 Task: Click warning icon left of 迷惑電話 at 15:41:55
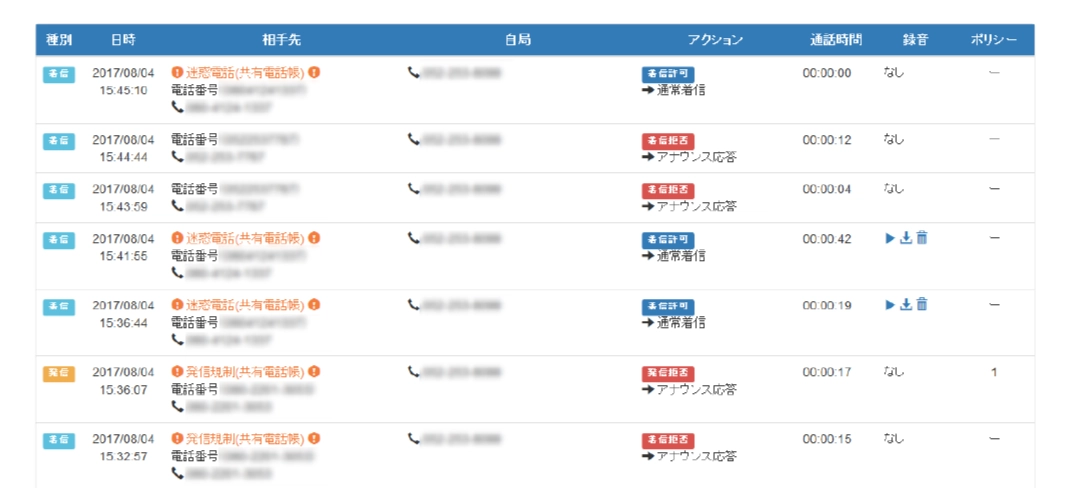point(177,238)
